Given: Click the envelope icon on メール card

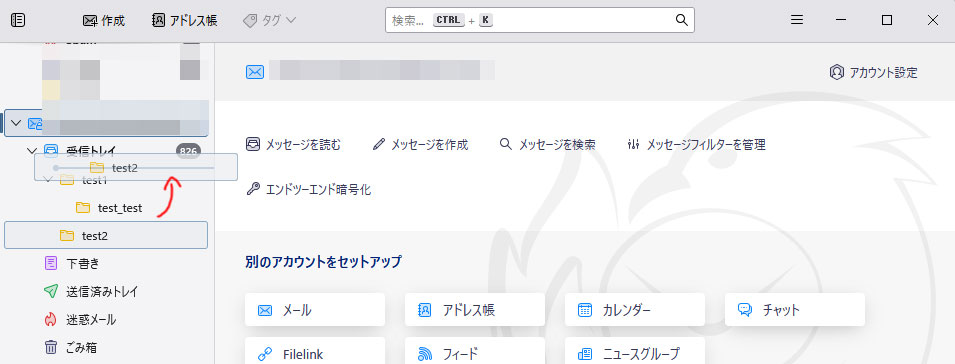Looking at the screenshot, I should 264,310.
